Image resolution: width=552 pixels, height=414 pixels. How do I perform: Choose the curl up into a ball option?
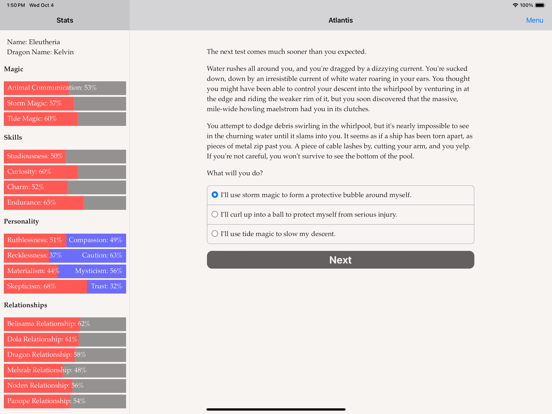(x=340, y=214)
